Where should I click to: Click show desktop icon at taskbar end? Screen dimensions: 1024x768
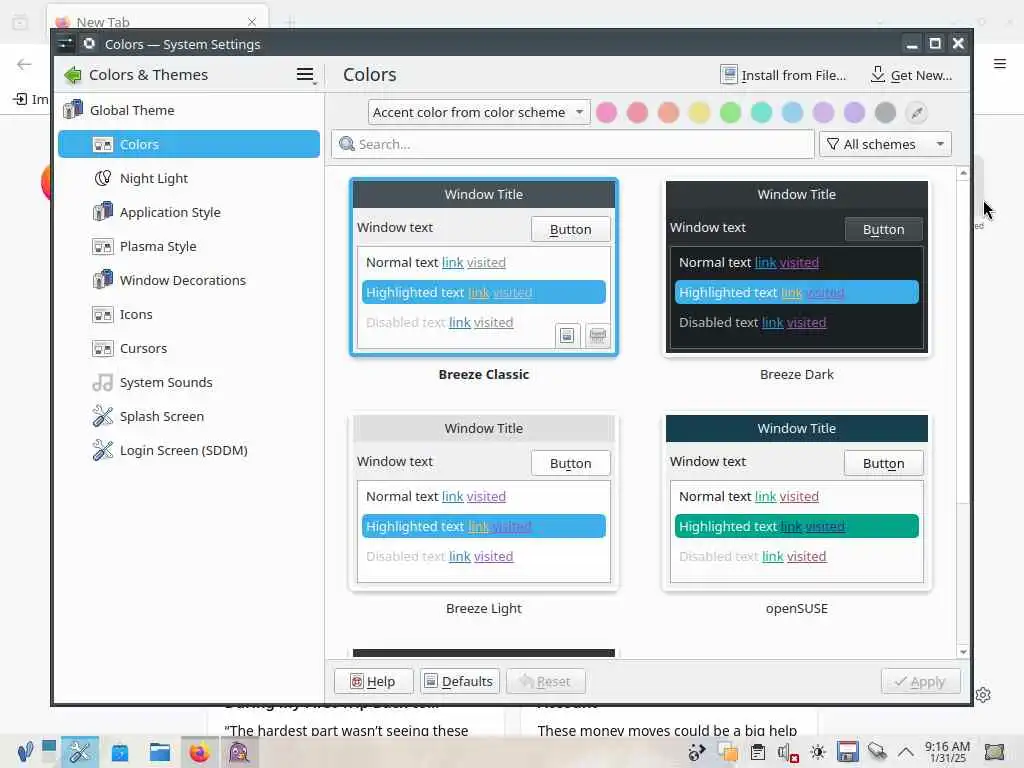coord(995,752)
